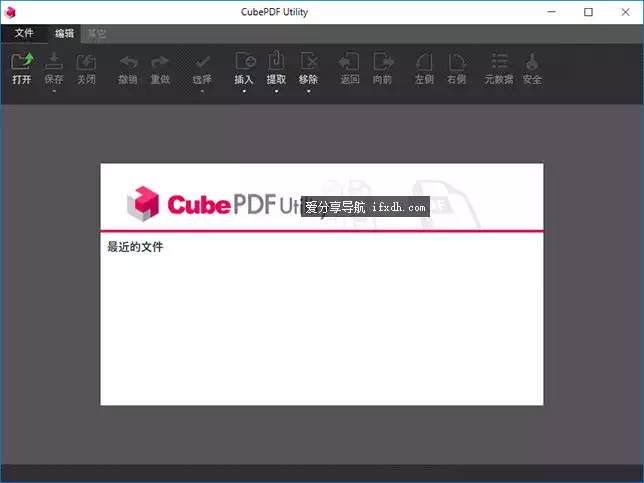The width and height of the screenshot is (644, 483).
Task: Click the Close file (关闭) icon
Action: pos(86,62)
